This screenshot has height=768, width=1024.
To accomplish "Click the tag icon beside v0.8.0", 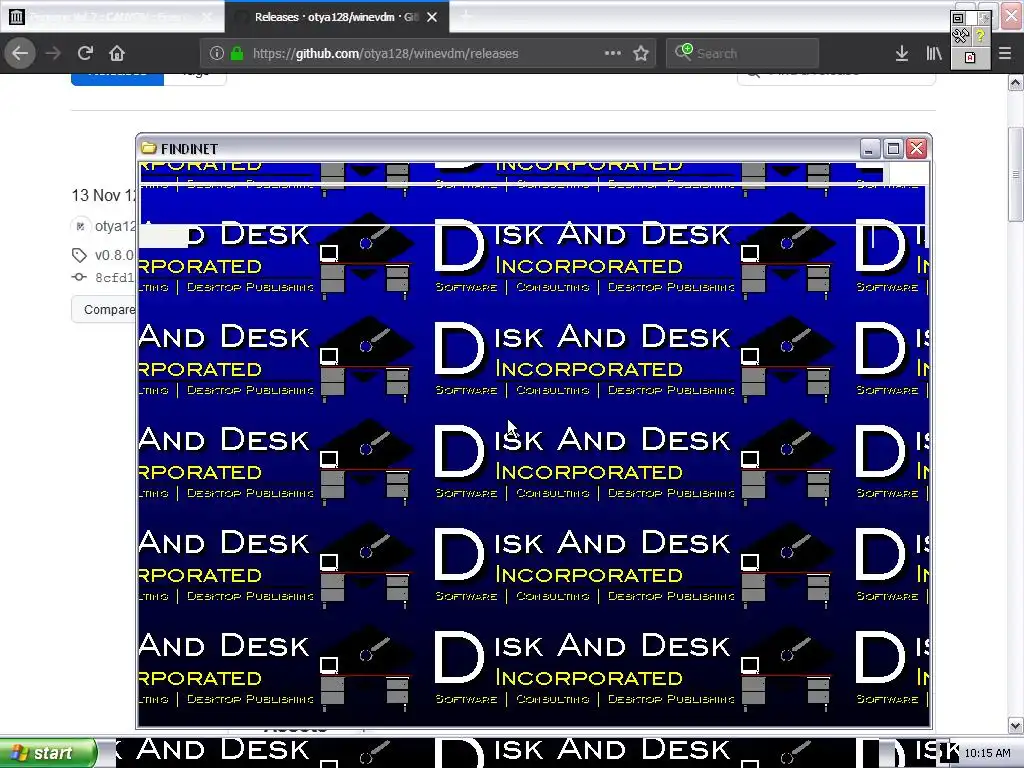I will (x=79, y=255).
